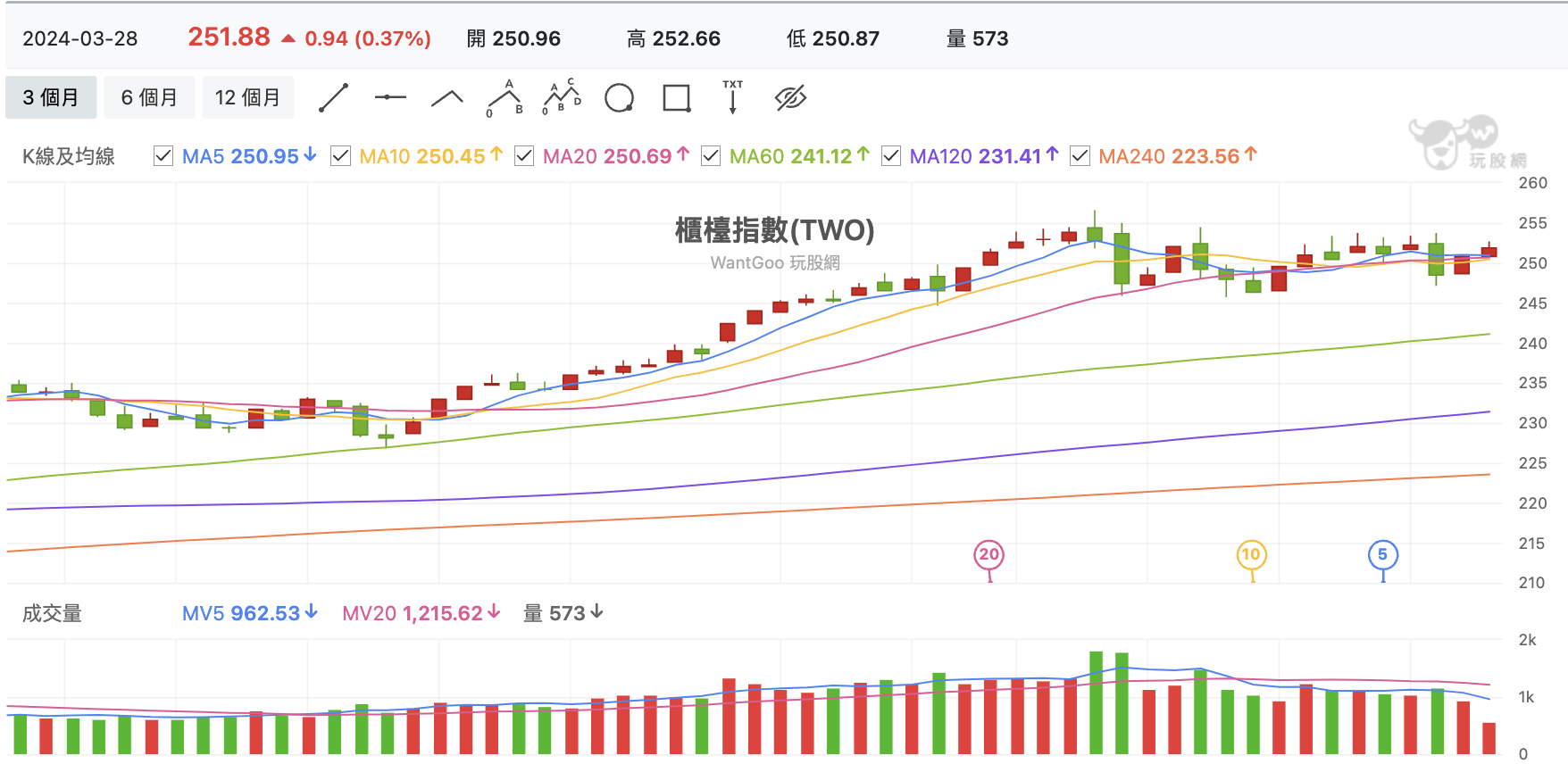This screenshot has height=764, width=1568.
Task: Select the TXT text annotation tool
Action: pyautogui.click(x=733, y=97)
